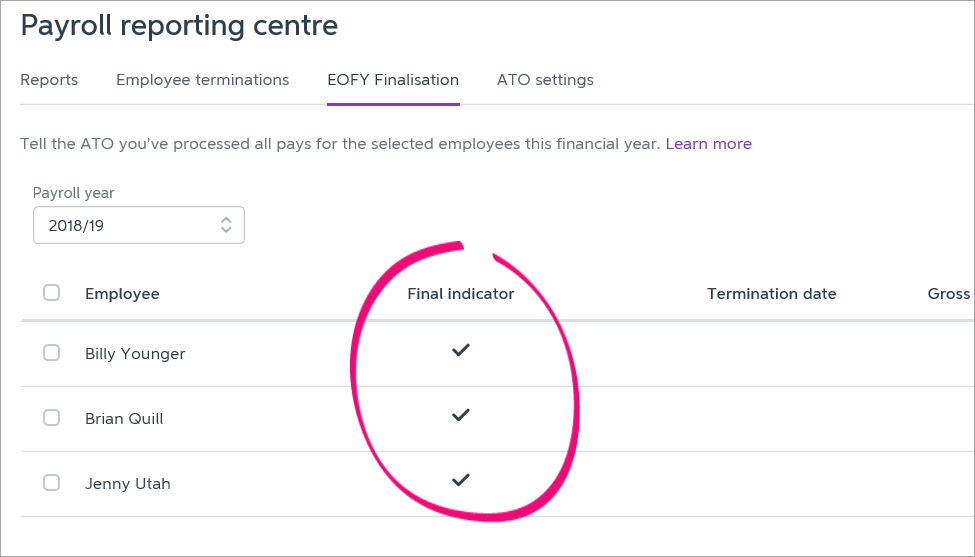Click Jenny Utah's final indicator checkmark
Image resolution: width=975 pixels, height=557 pixels.
point(460,481)
